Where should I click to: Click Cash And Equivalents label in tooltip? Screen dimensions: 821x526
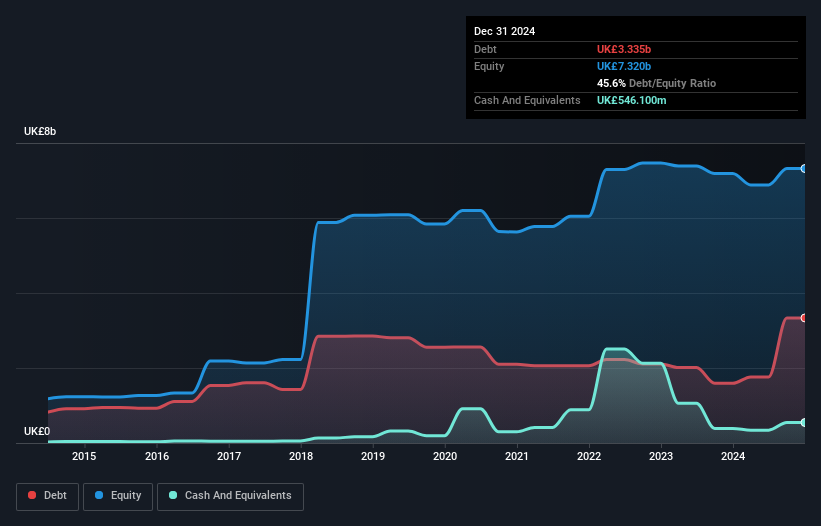tap(527, 100)
